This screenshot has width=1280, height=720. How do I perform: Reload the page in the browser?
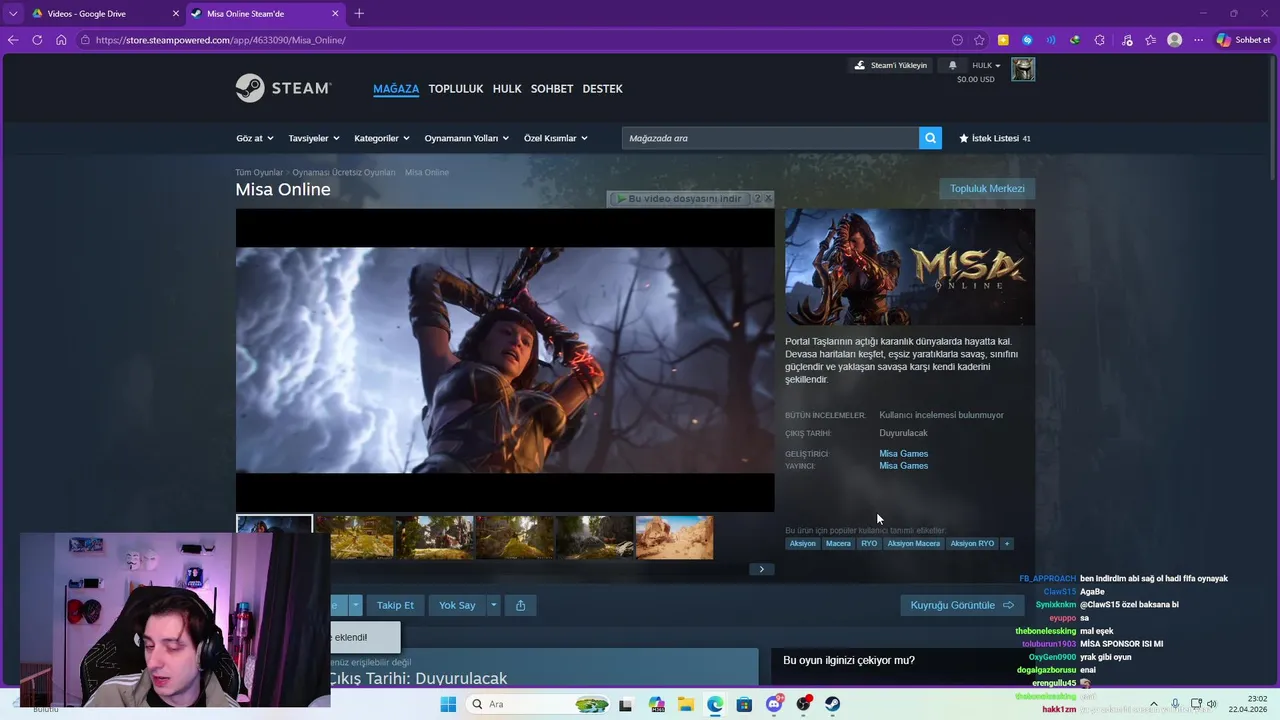coord(37,40)
